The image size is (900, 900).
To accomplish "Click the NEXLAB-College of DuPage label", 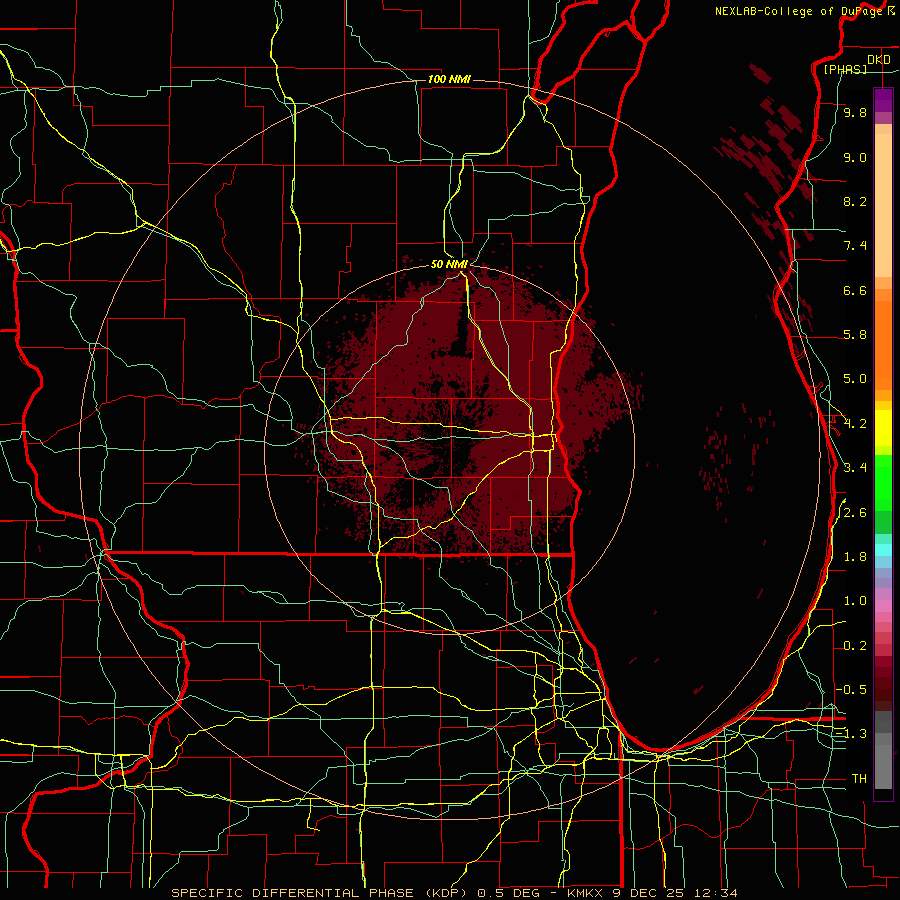I will click(800, 11).
